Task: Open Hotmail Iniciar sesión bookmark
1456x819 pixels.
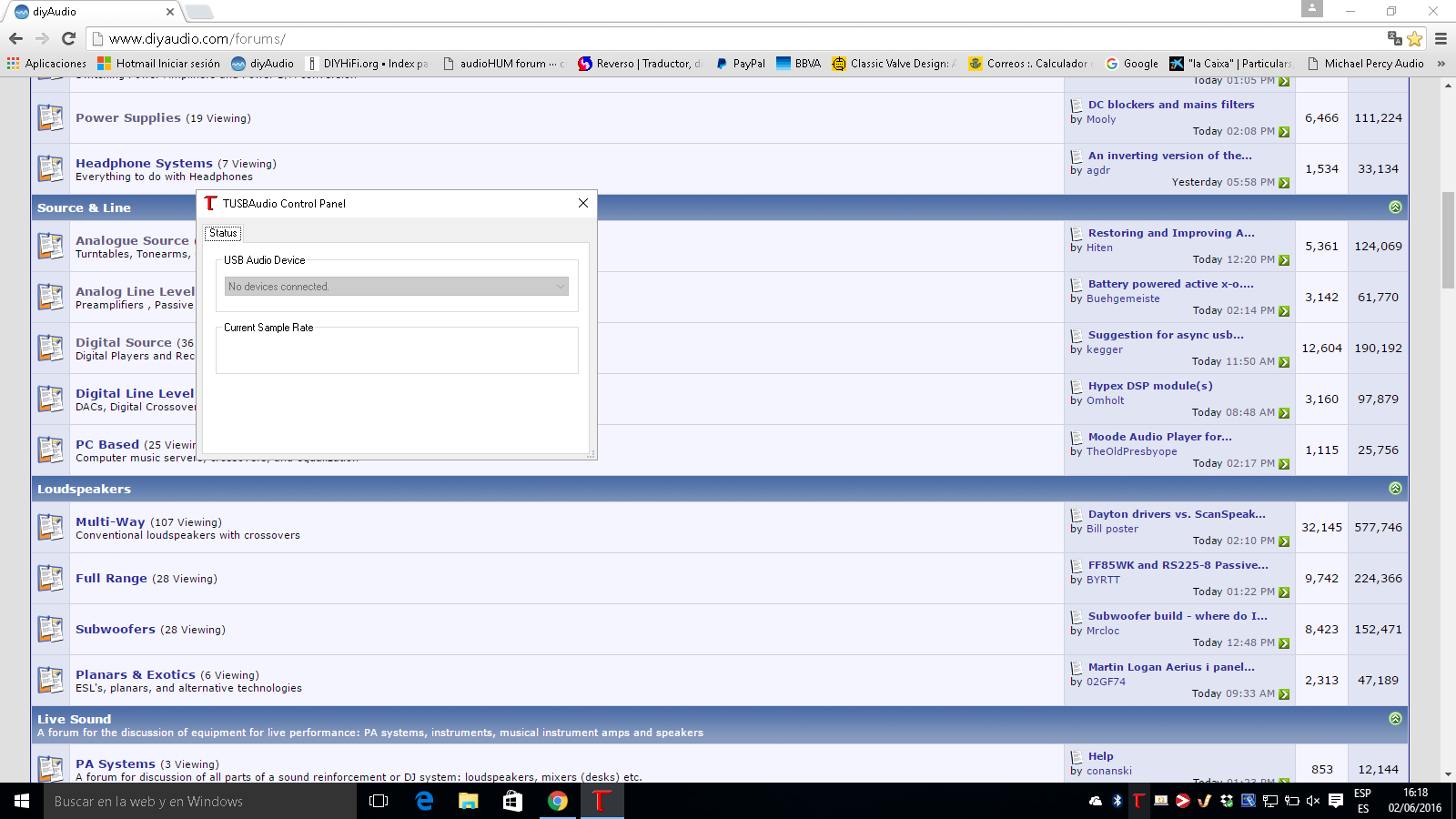Action: (159, 64)
